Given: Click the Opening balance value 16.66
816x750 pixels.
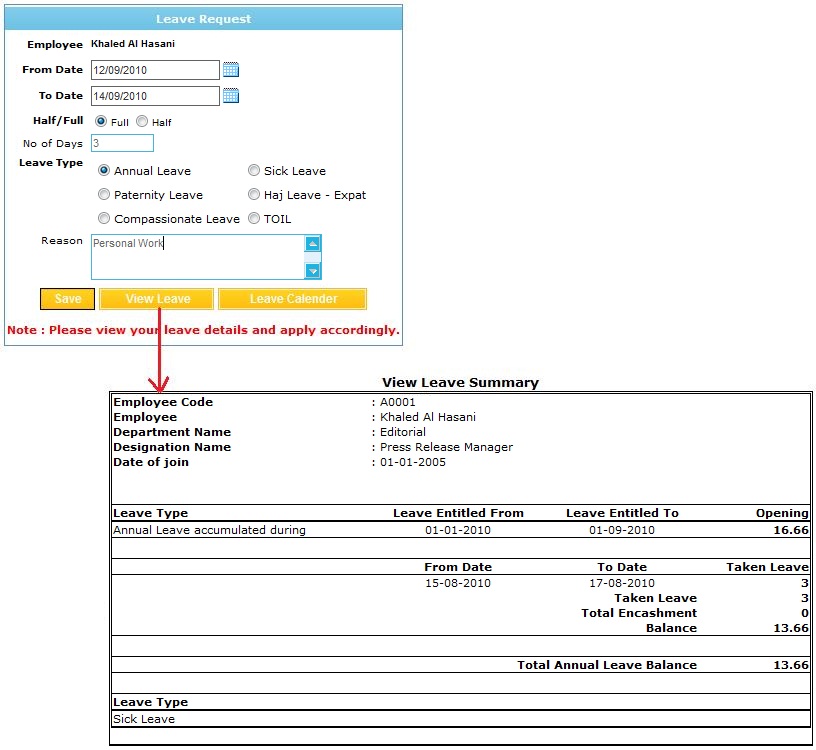Looking at the screenshot, I should point(791,530).
